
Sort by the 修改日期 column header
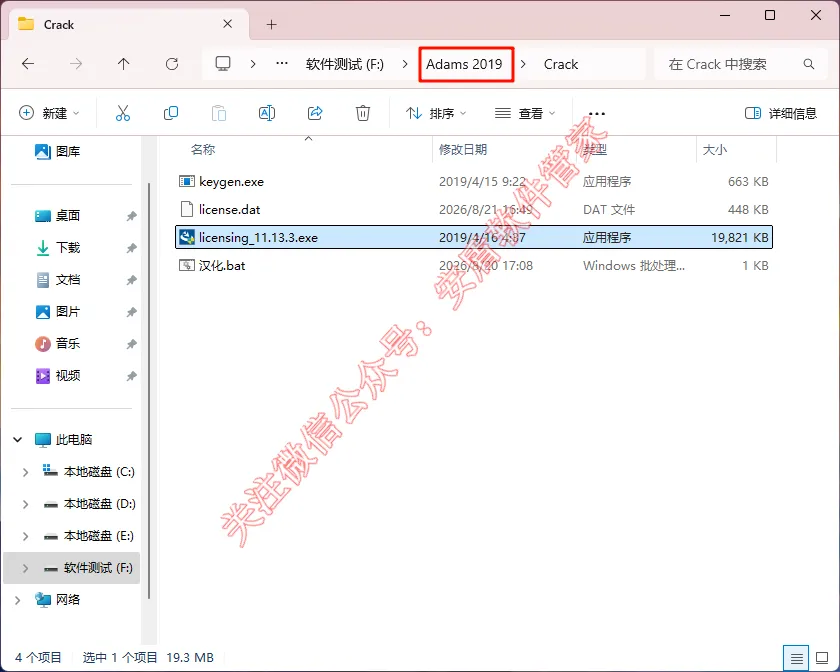(x=463, y=150)
